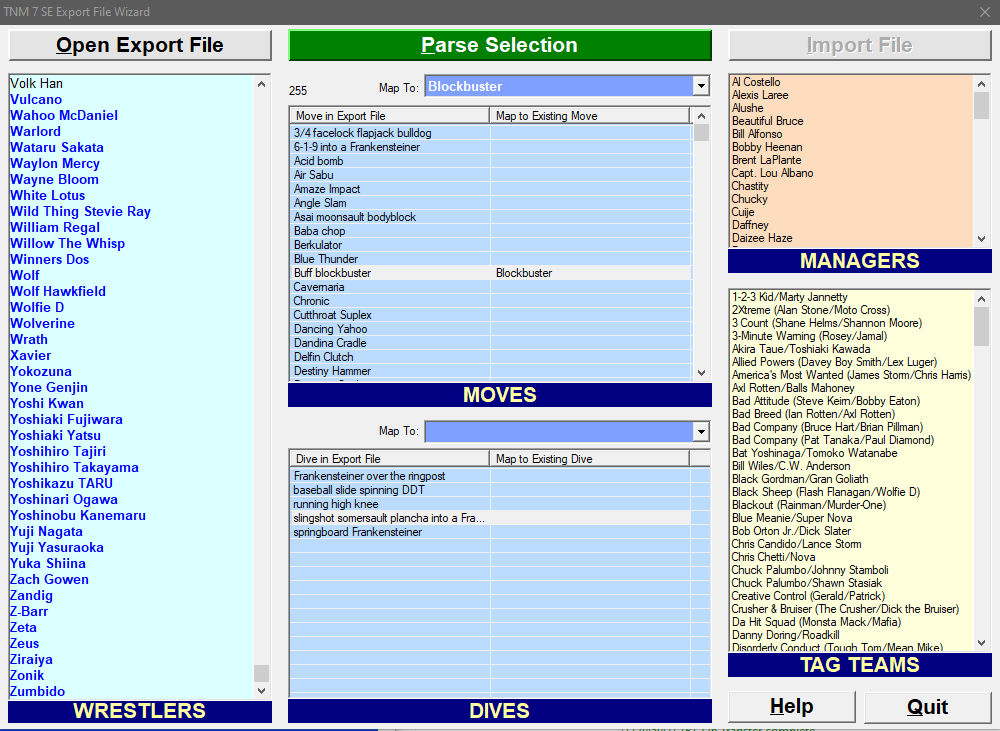1000x731 pixels.
Task: Select the Angle Slam move
Action: pos(320,203)
